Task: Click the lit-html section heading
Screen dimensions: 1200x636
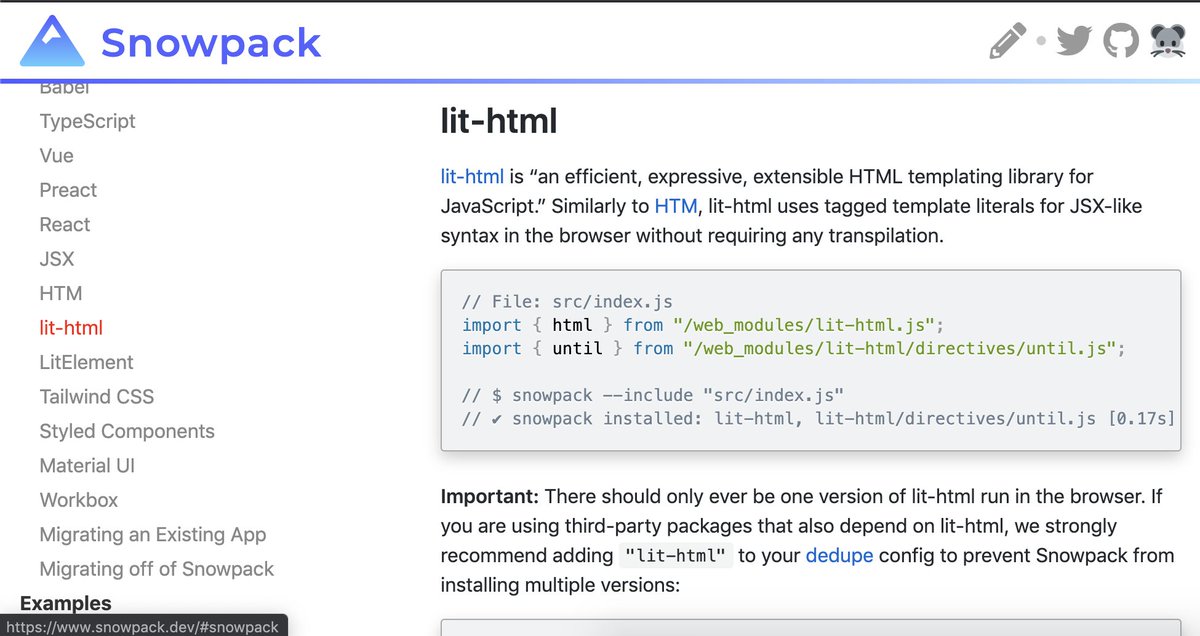Action: (499, 122)
